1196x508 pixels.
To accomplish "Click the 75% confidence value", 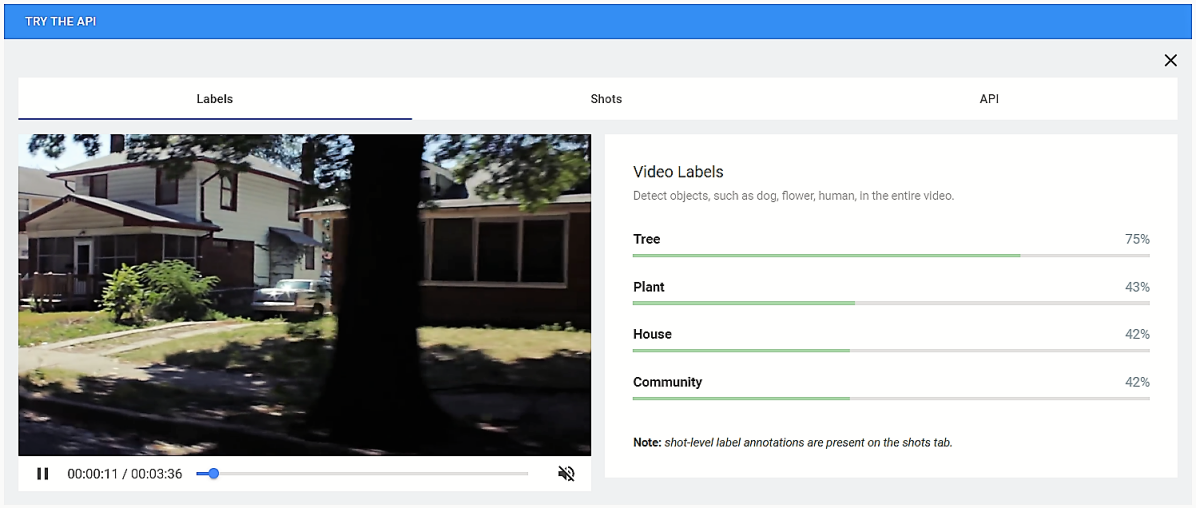I will (x=1137, y=240).
